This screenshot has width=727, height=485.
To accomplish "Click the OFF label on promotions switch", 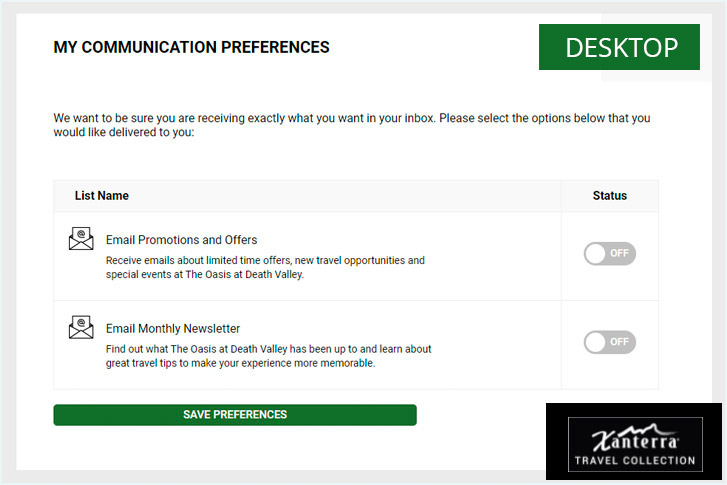I will tap(619, 253).
